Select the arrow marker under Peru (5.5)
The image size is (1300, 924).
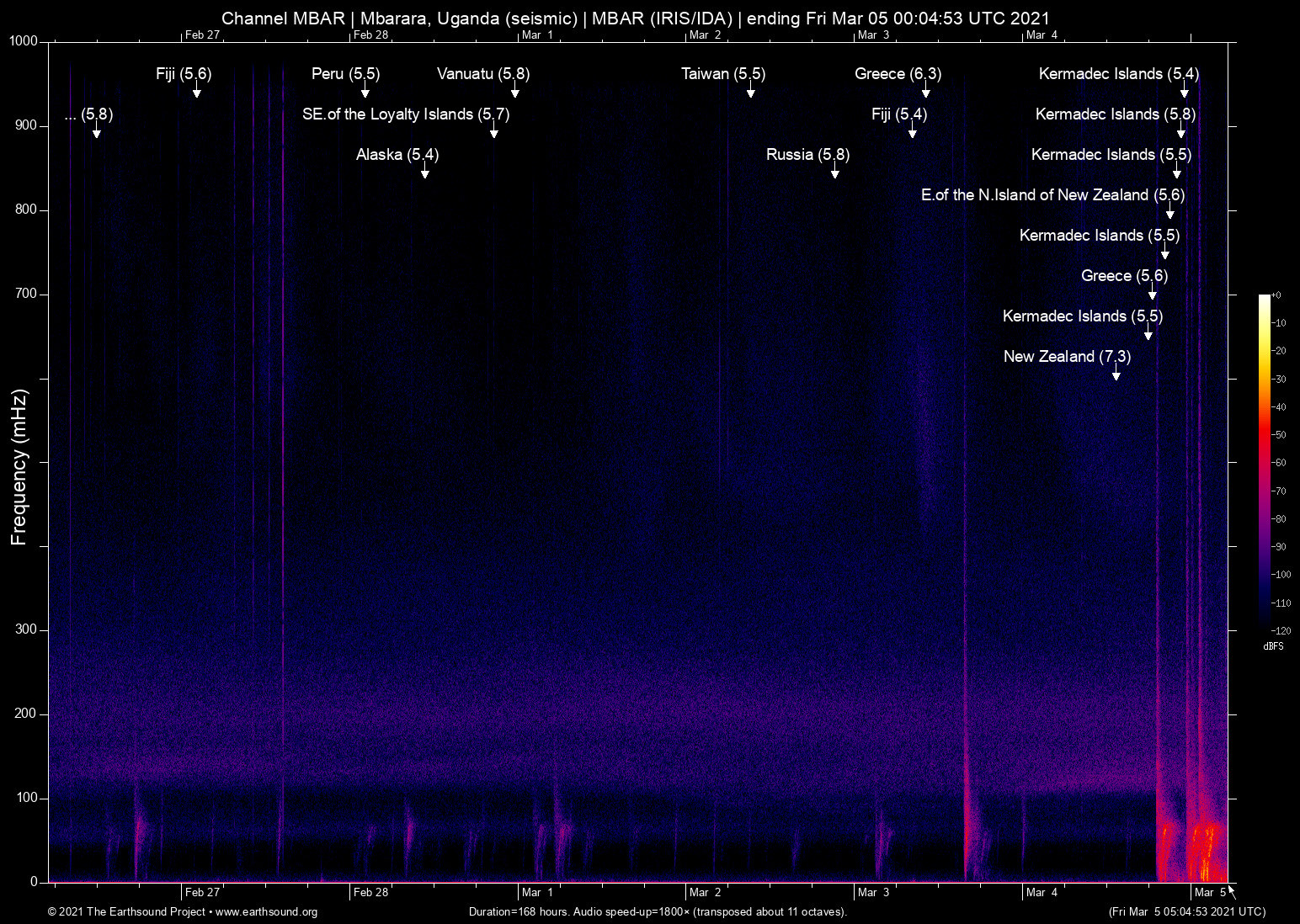point(365,92)
